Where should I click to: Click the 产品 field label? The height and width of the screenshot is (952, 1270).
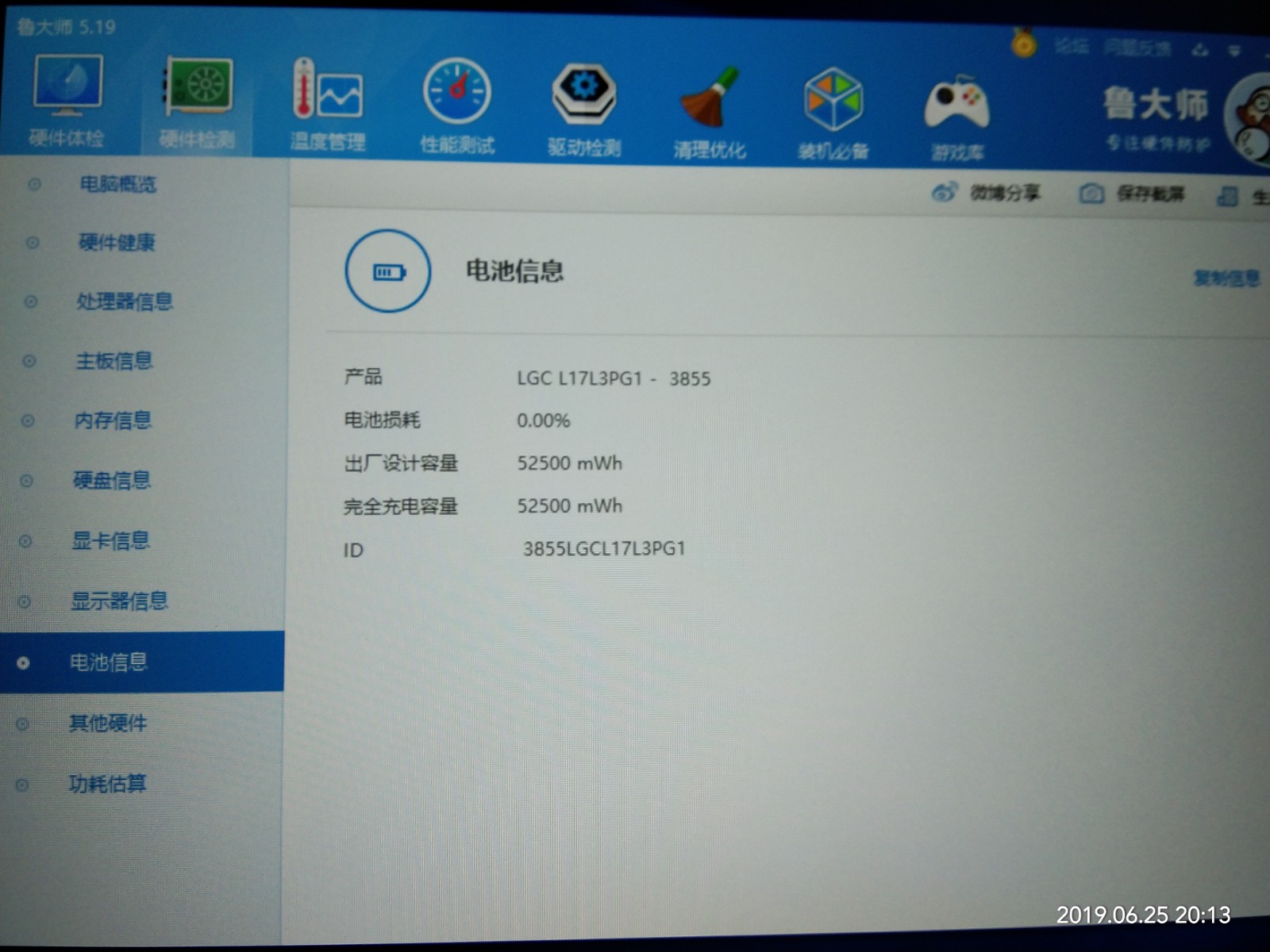363,376
